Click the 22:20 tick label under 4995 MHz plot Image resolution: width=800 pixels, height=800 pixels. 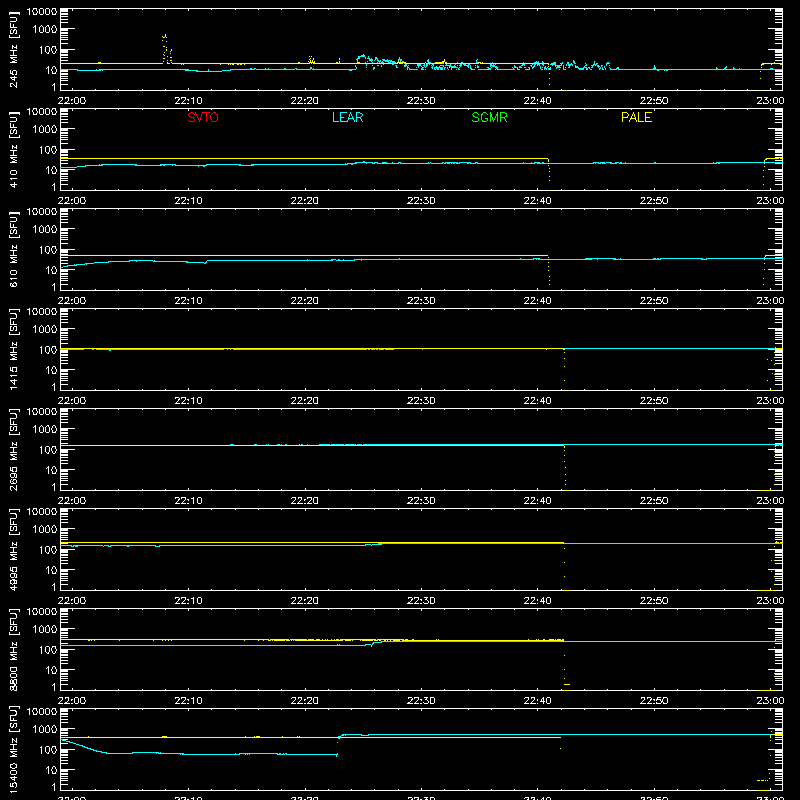305,601
